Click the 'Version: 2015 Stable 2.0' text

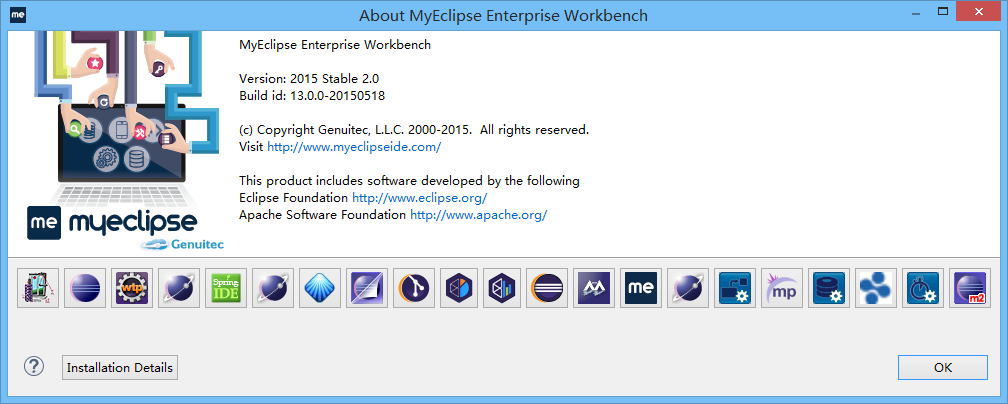coord(309,79)
